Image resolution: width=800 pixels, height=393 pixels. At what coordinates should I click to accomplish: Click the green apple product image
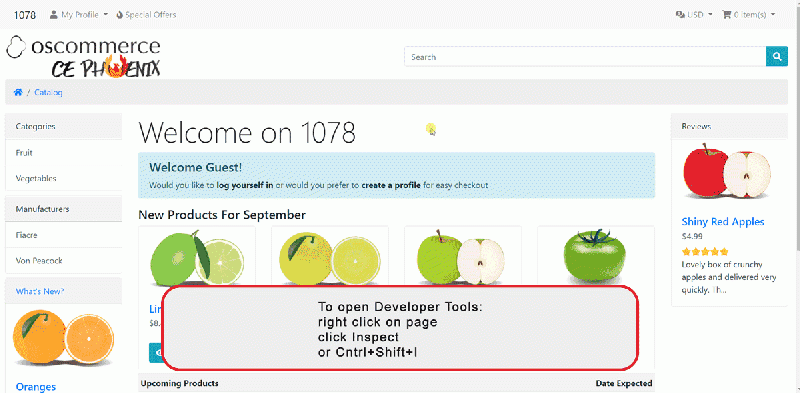(462, 257)
